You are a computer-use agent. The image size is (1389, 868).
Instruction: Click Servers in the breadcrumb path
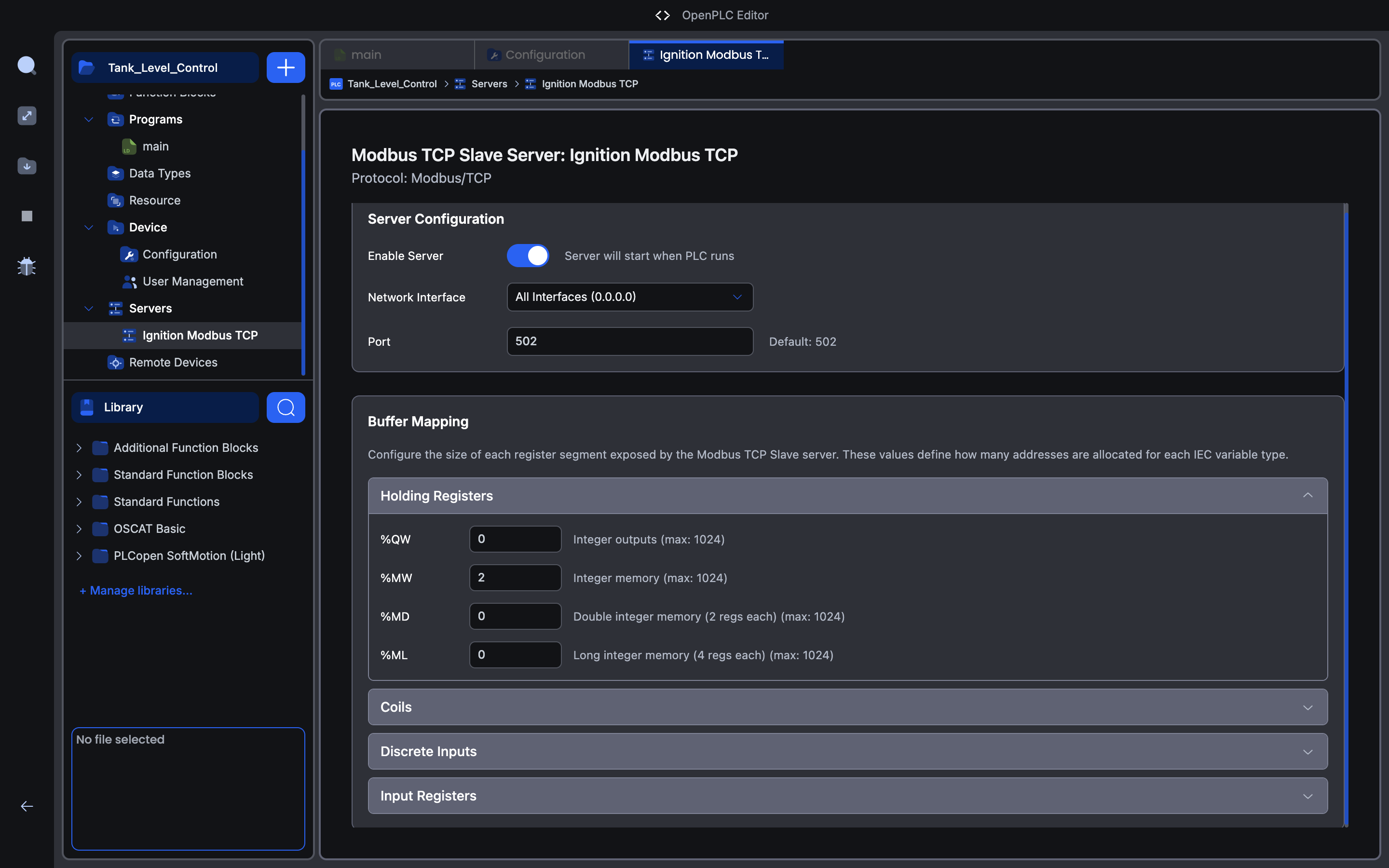tap(489, 84)
